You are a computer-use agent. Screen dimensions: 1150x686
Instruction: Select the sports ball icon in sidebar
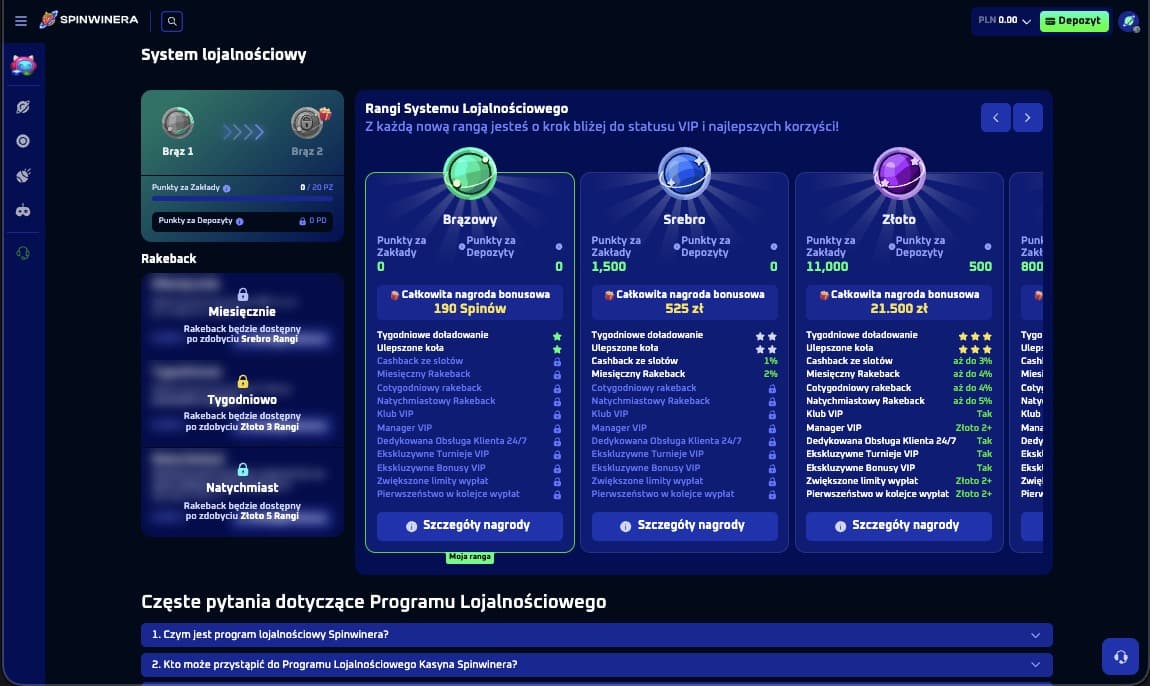coord(22,176)
